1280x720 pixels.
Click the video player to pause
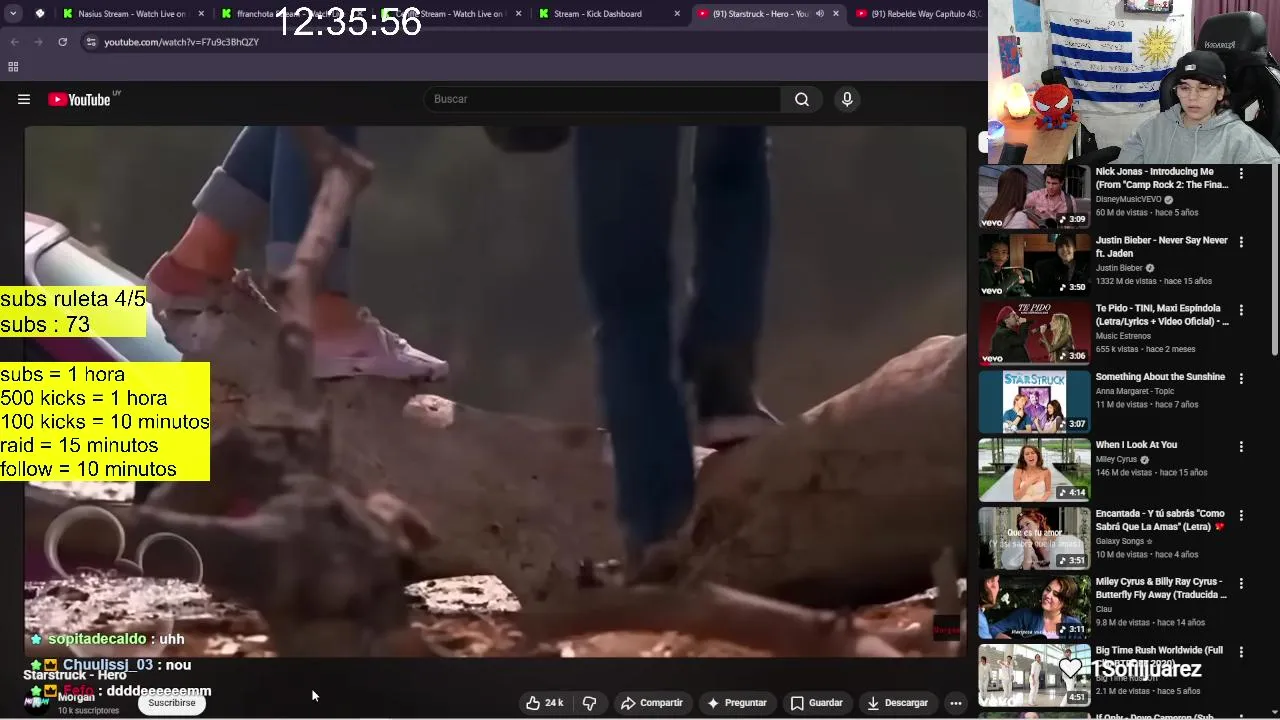point(495,390)
